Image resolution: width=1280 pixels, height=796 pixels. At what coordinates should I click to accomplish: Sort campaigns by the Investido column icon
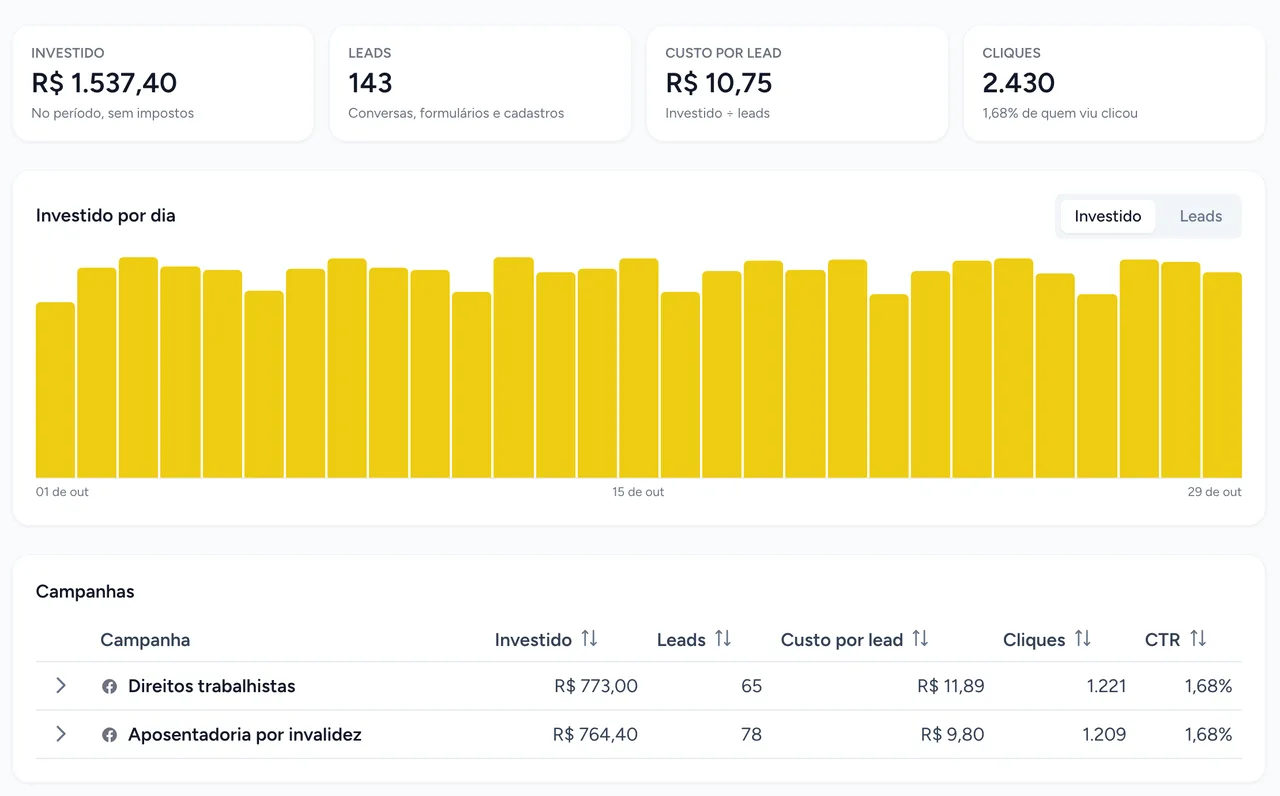(589, 639)
